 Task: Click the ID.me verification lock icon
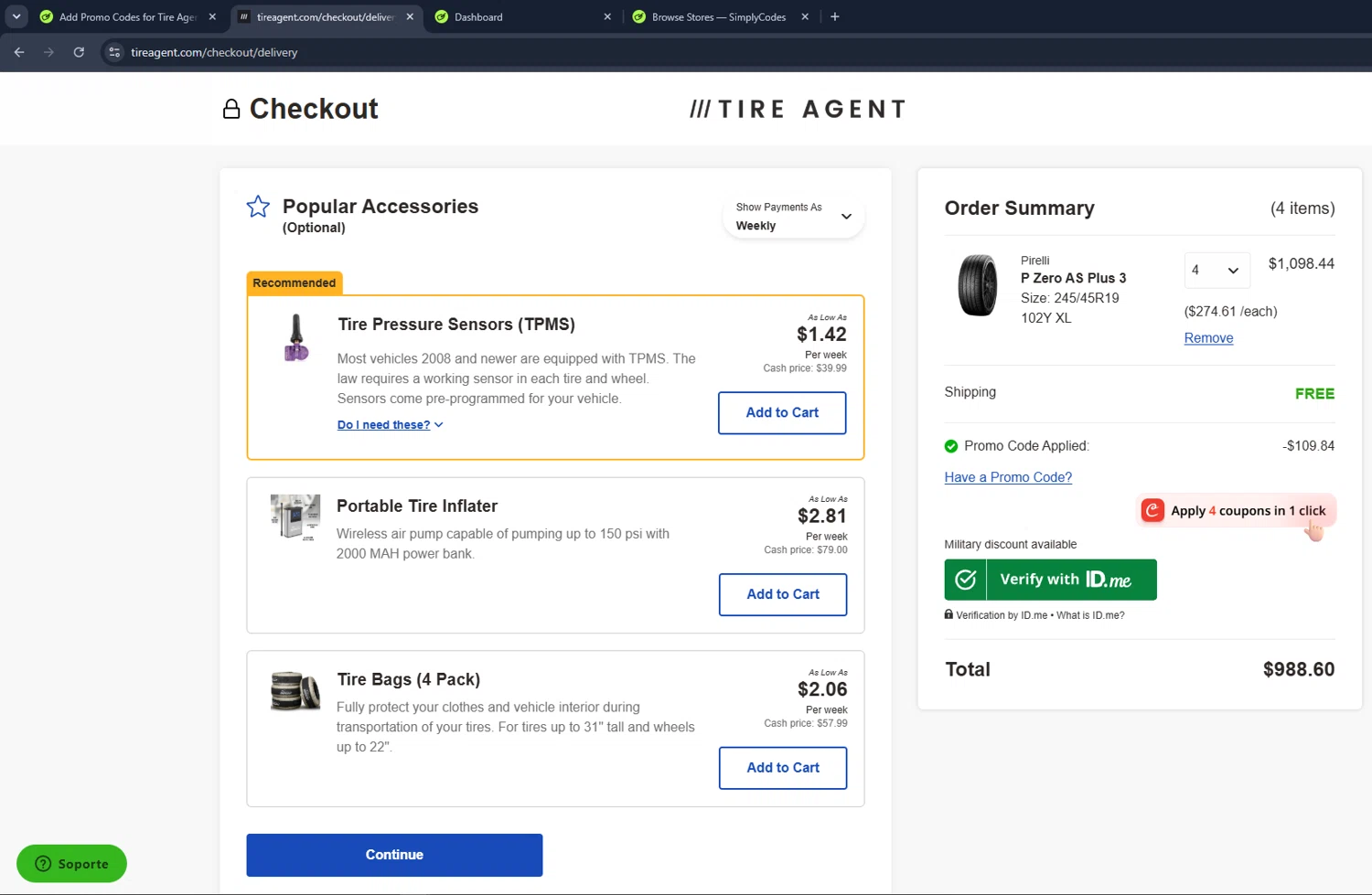(x=949, y=614)
